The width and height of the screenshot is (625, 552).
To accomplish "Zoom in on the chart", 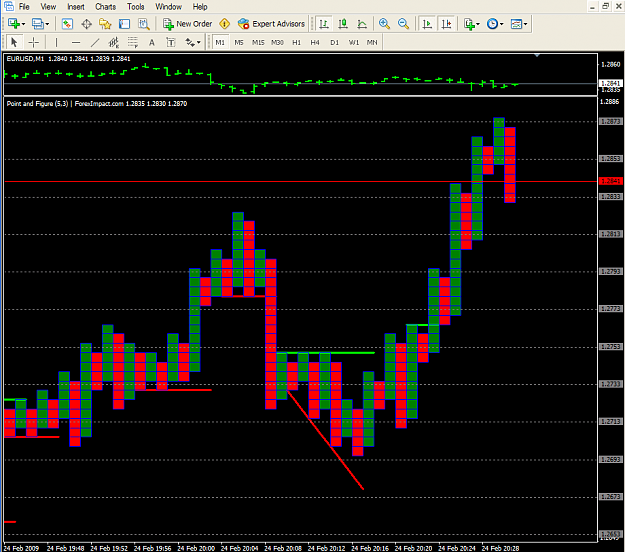I will coord(384,24).
